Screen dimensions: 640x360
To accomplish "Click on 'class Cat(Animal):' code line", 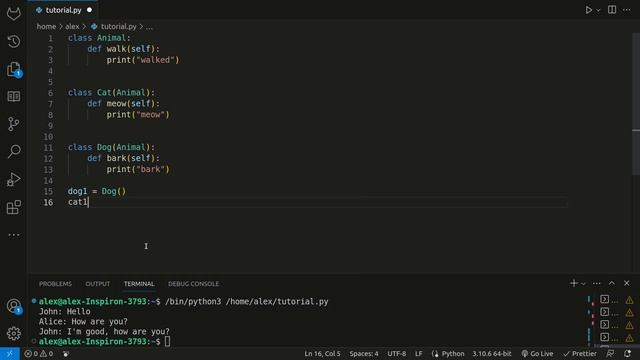I will [x=111, y=93].
